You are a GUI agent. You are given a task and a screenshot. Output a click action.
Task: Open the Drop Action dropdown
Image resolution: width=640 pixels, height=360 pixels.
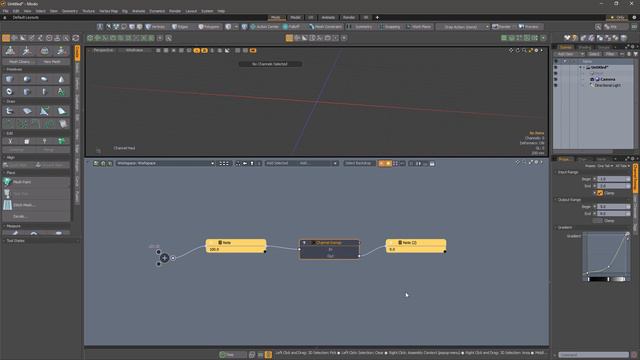(x=463, y=27)
